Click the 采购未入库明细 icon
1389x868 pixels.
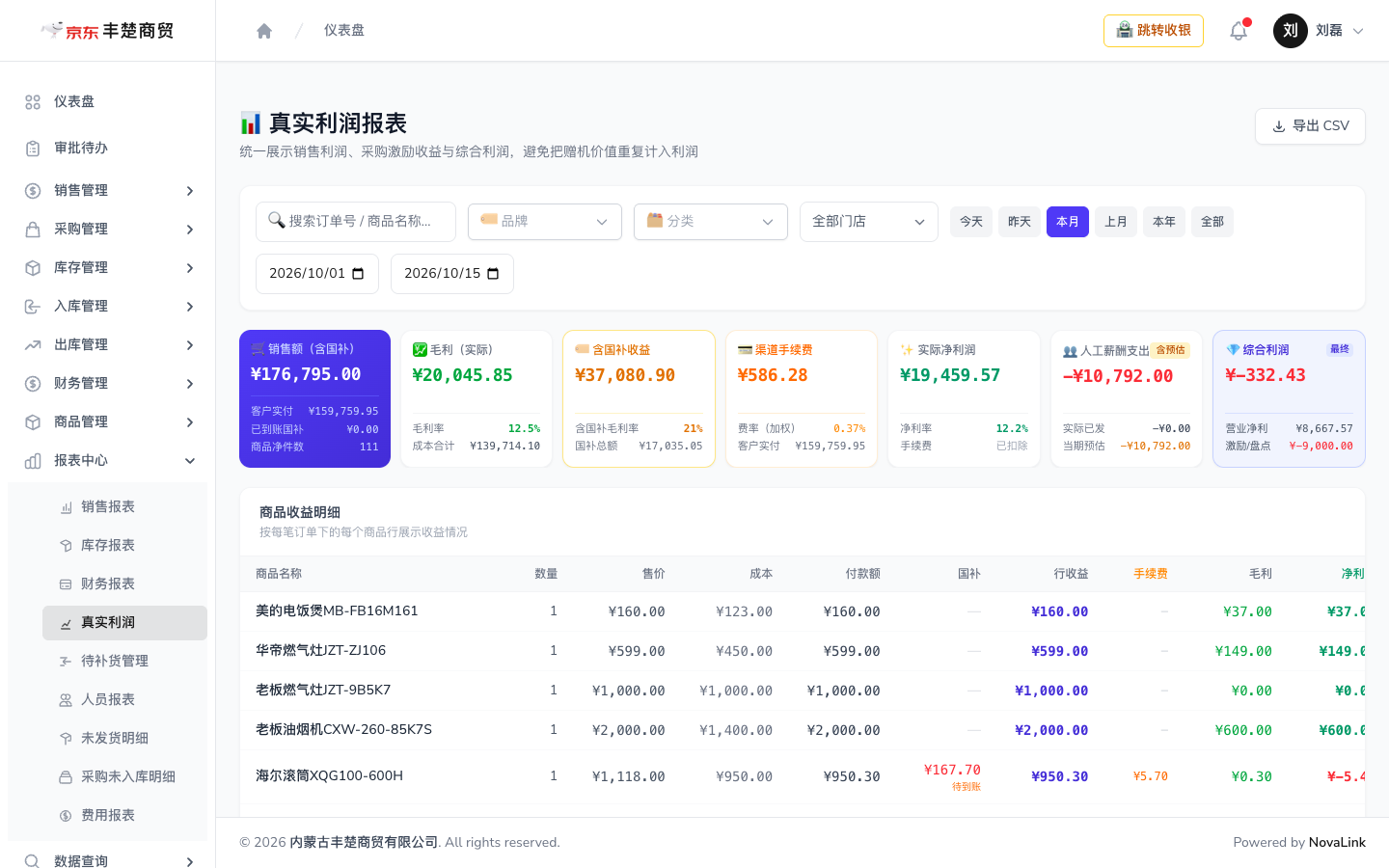(x=66, y=777)
